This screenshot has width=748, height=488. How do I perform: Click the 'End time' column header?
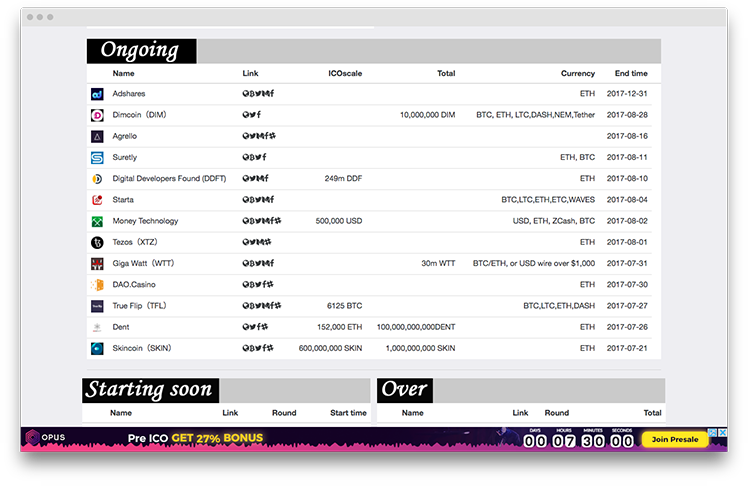(x=631, y=73)
